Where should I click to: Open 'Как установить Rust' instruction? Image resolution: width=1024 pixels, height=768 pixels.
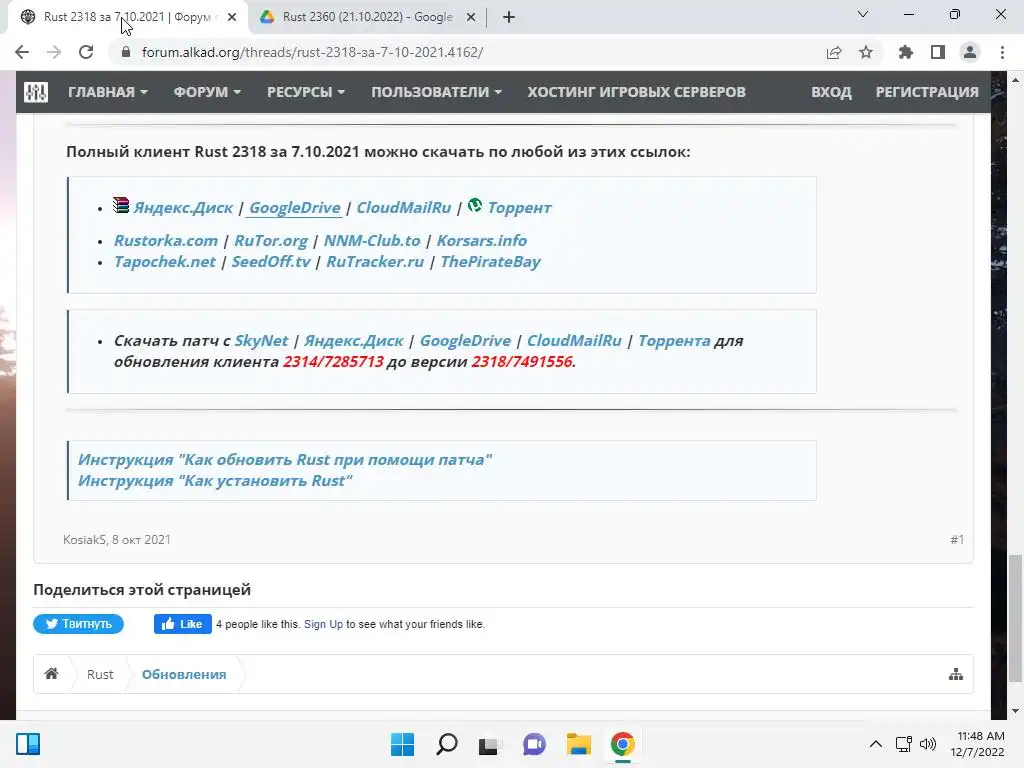[x=215, y=481]
